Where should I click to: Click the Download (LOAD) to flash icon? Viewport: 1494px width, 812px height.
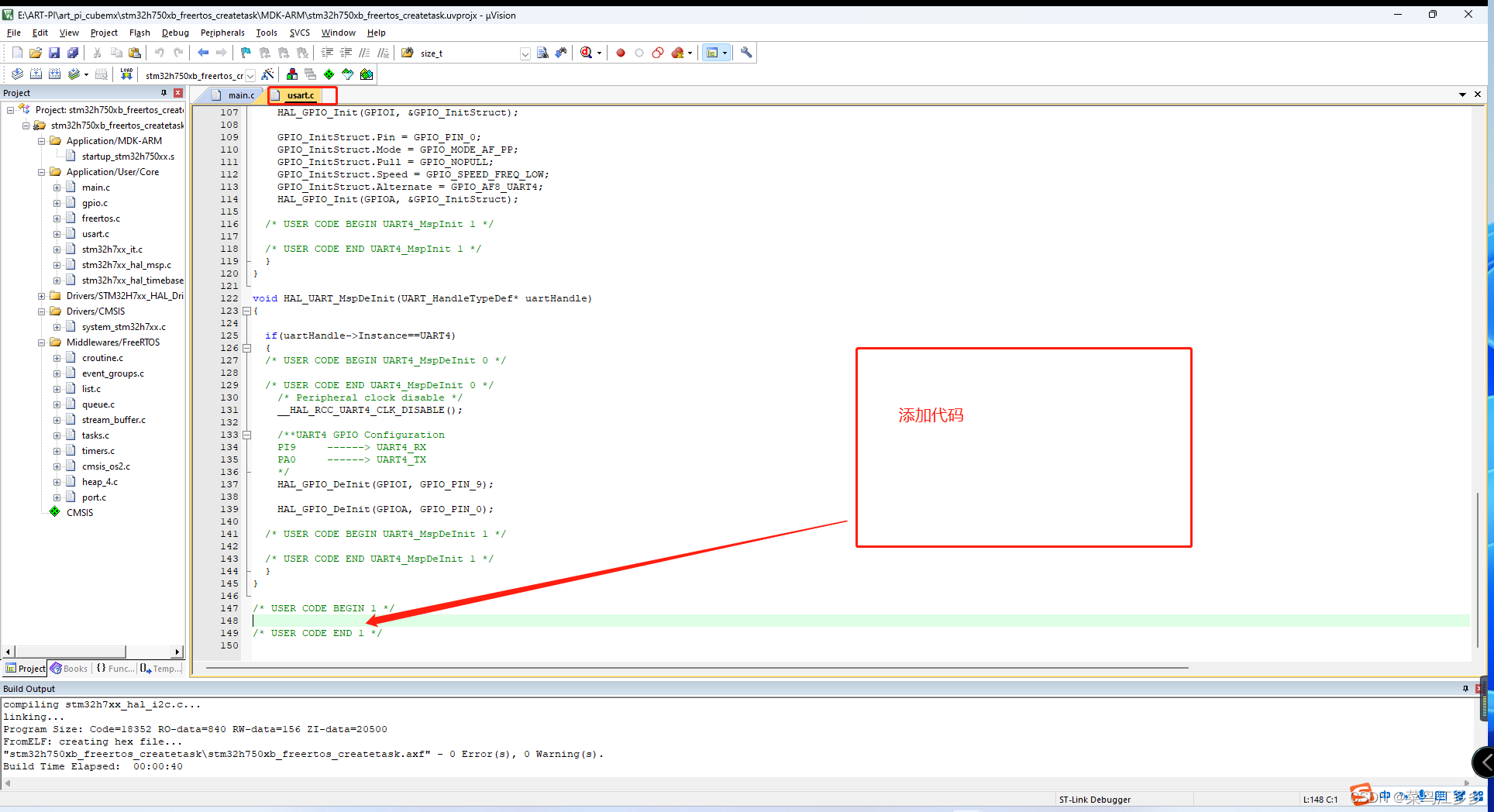pos(126,74)
